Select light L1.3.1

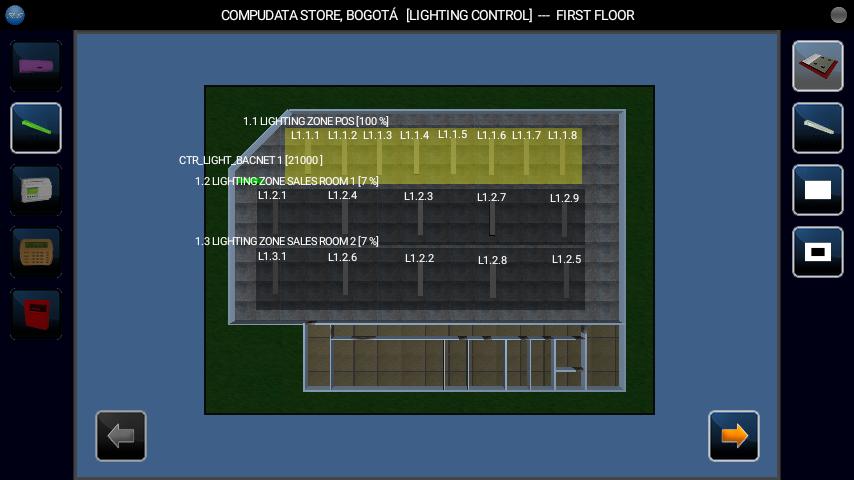point(272,256)
